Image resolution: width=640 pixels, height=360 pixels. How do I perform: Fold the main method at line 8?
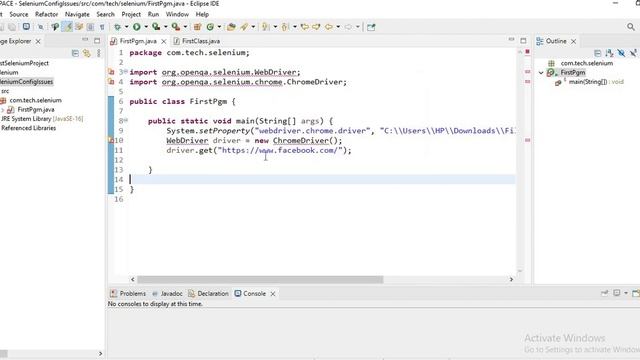click(126, 120)
